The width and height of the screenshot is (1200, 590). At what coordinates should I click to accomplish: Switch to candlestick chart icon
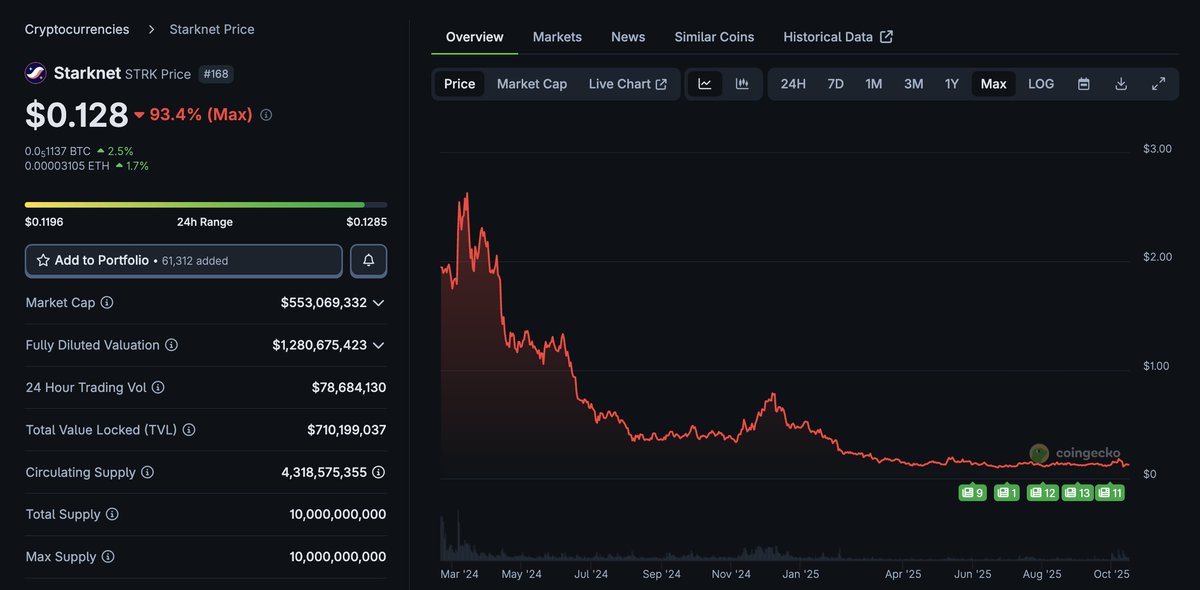click(x=742, y=84)
